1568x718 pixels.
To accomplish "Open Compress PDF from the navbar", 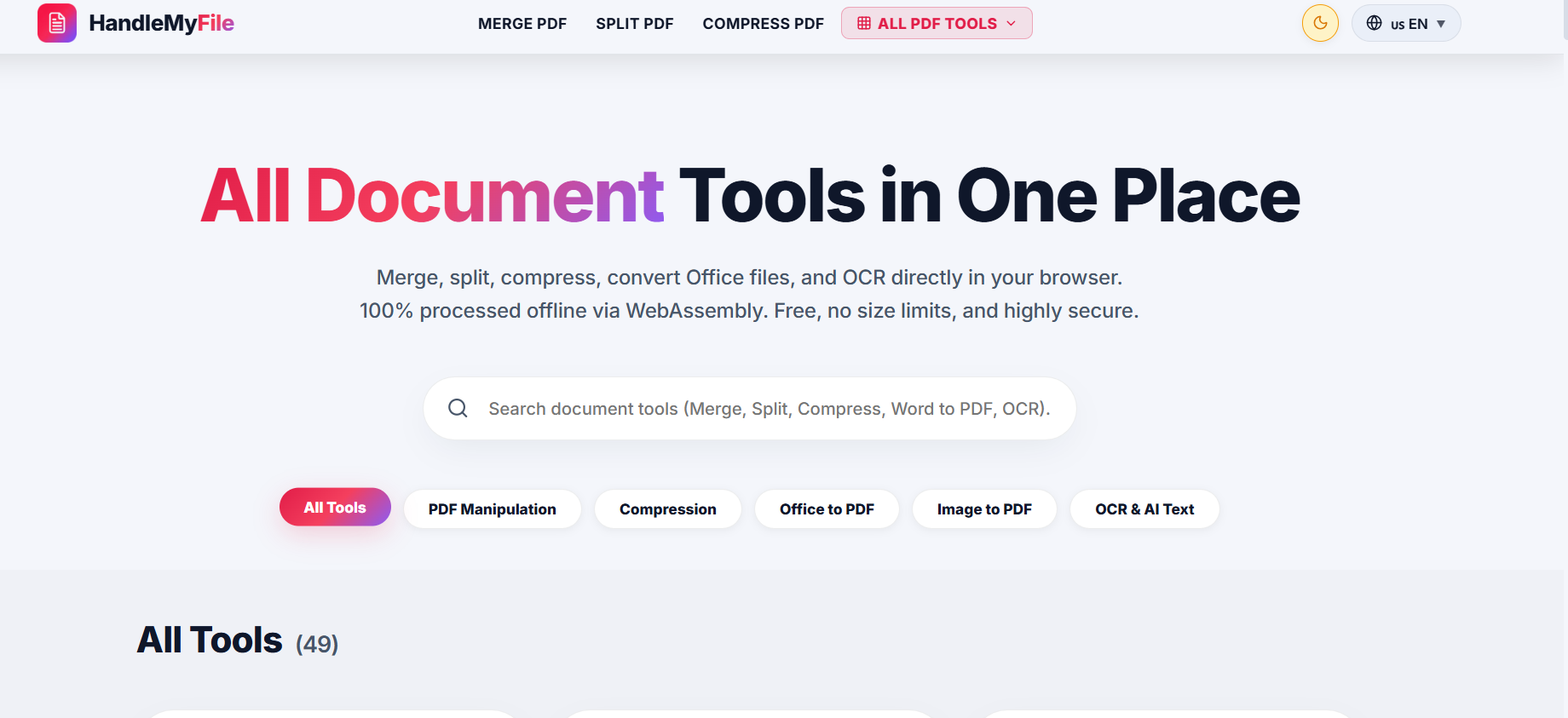I will tap(764, 24).
